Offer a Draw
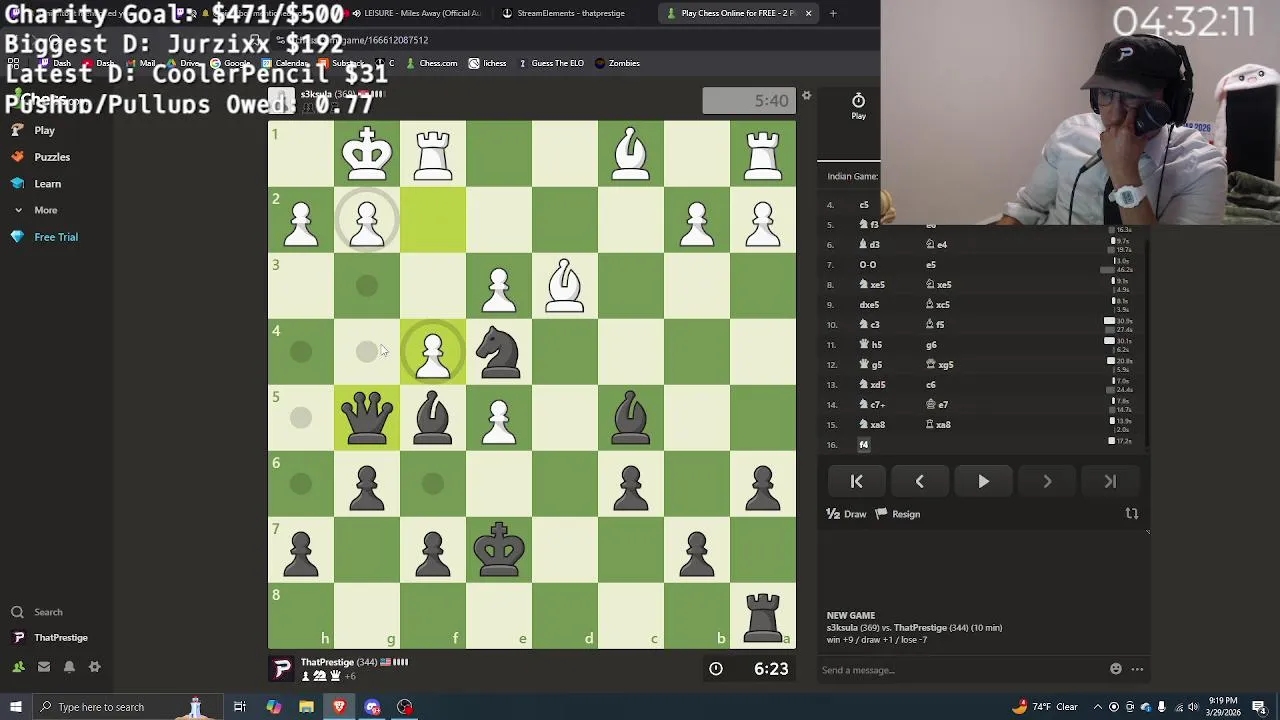The height and width of the screenshot is (720, 1280). coord(846,514)
